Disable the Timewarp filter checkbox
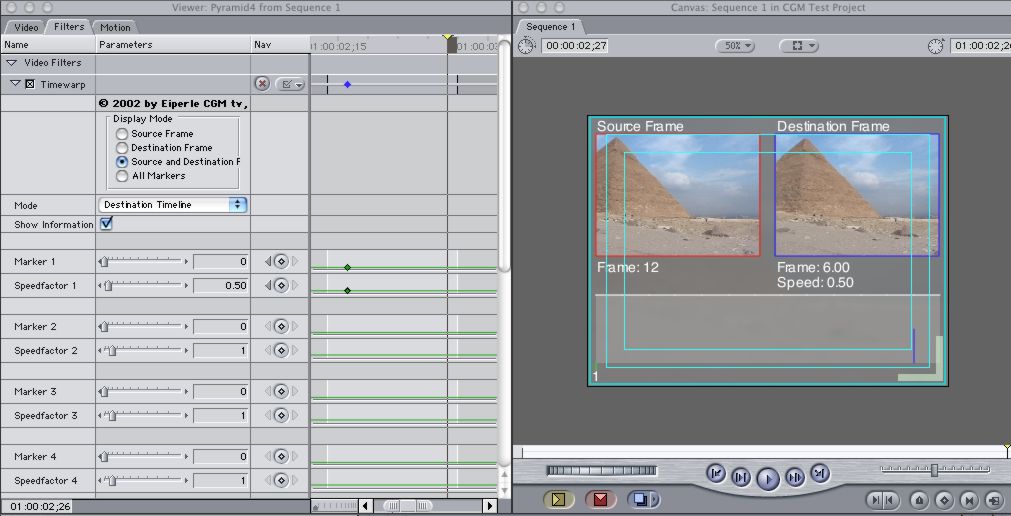 pos(30,84)
